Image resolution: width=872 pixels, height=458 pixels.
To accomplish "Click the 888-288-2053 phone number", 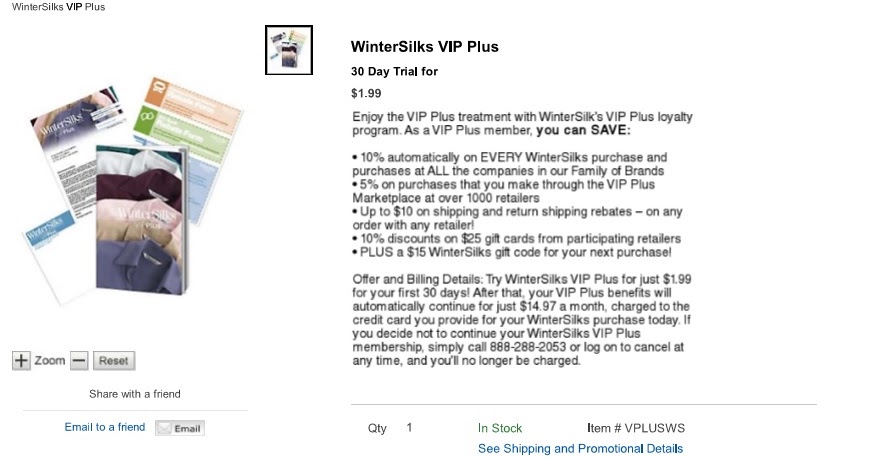I will click(528, 347).
